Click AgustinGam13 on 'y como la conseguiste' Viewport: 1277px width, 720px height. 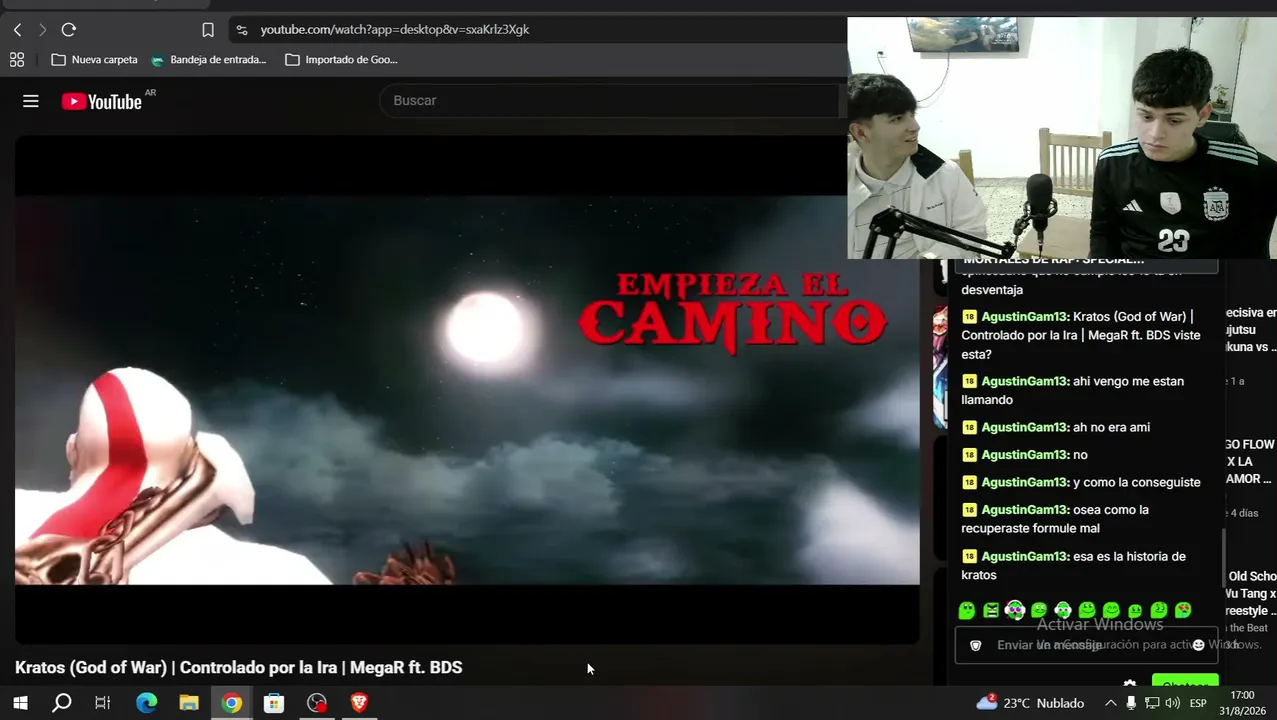point(1025,482)
